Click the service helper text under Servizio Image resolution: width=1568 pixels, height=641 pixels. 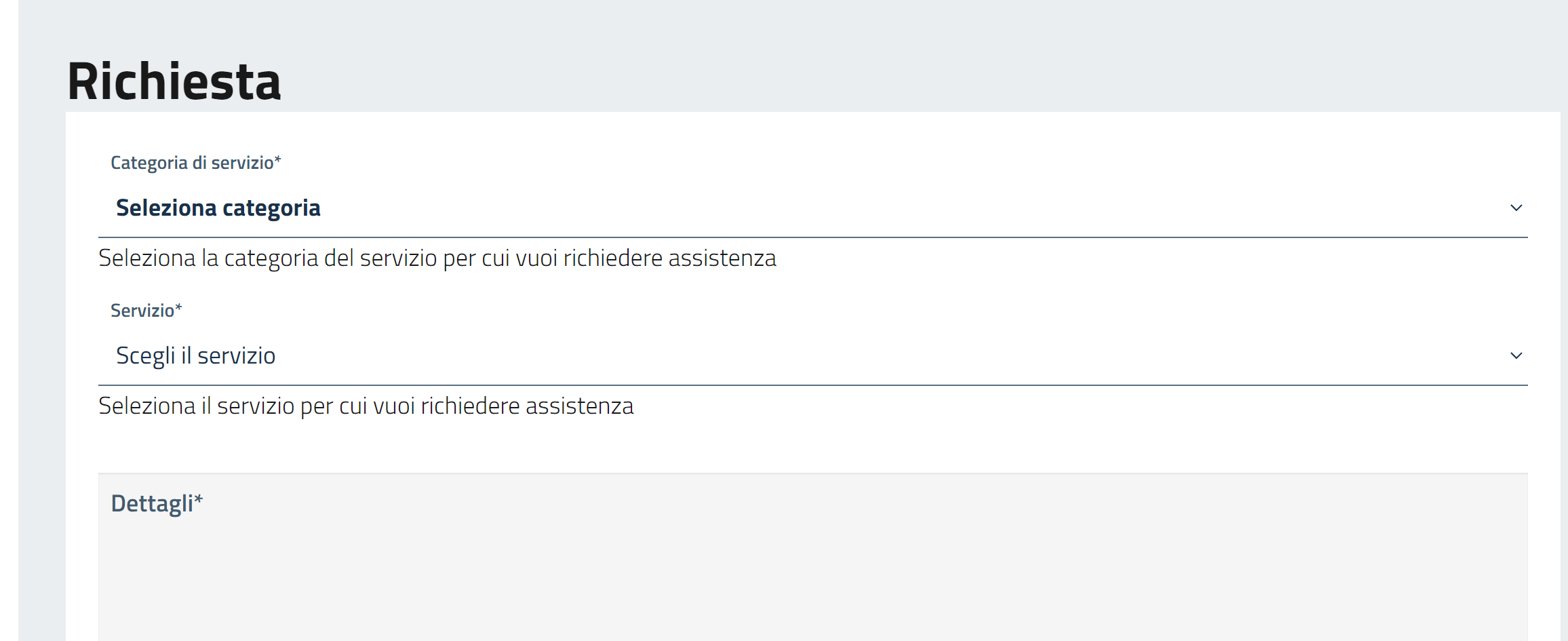pyautogui.click(x=366, y=406)
